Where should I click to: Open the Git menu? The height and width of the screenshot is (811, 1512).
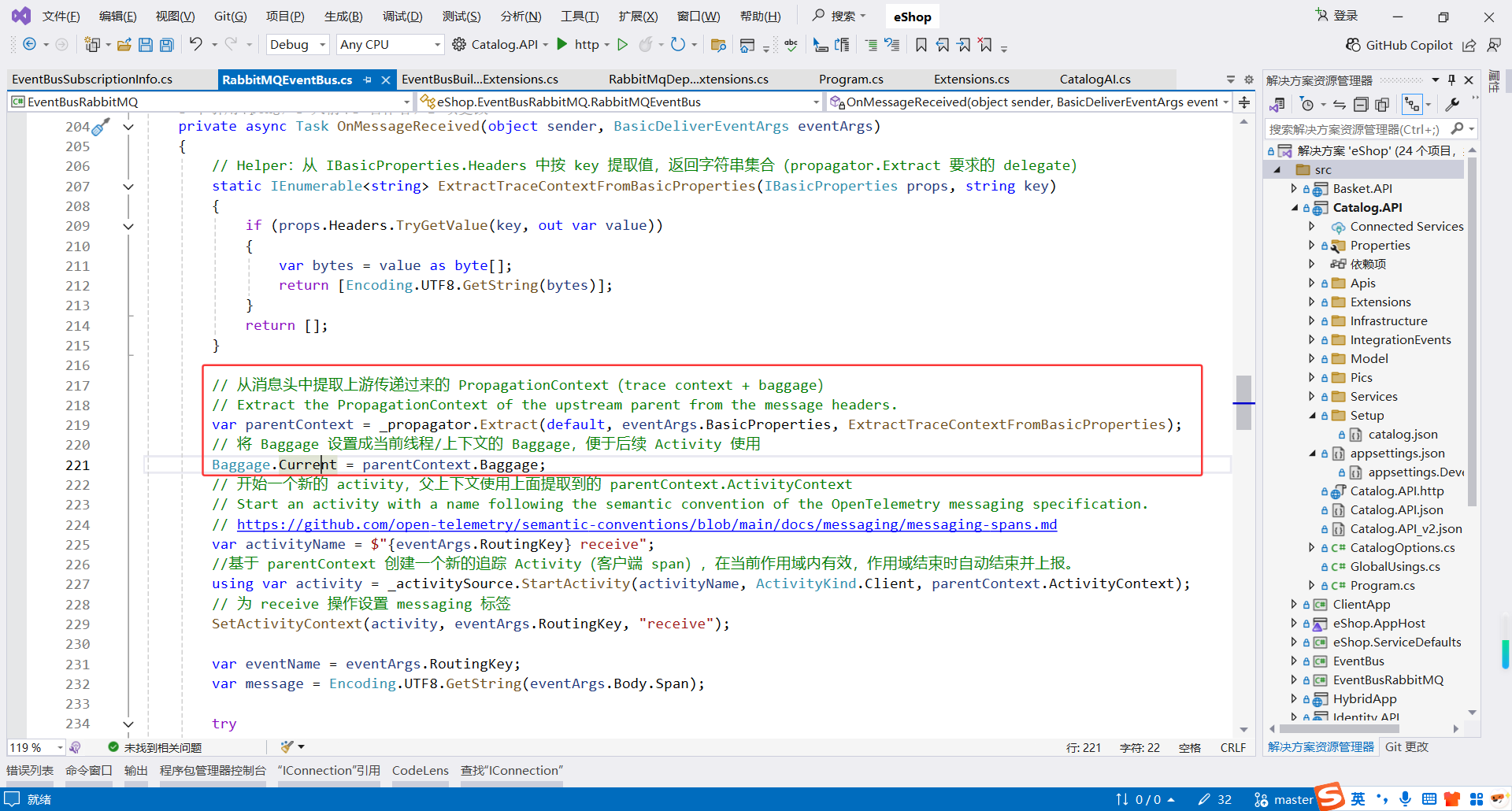coord(230,16)
